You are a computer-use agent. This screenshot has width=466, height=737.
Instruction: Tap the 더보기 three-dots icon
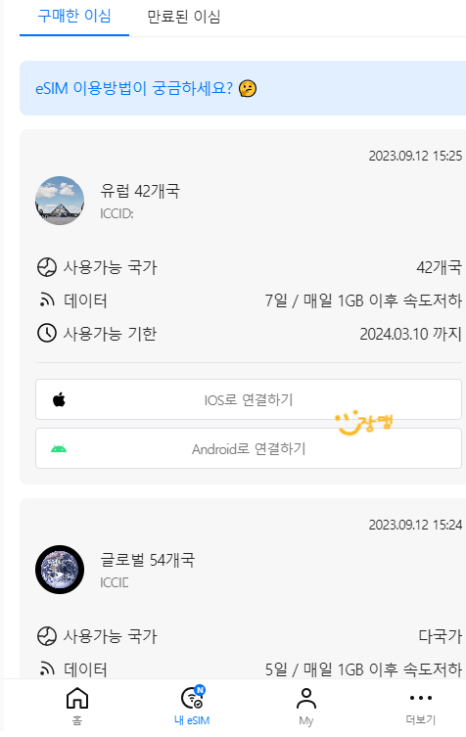[421, 698]
